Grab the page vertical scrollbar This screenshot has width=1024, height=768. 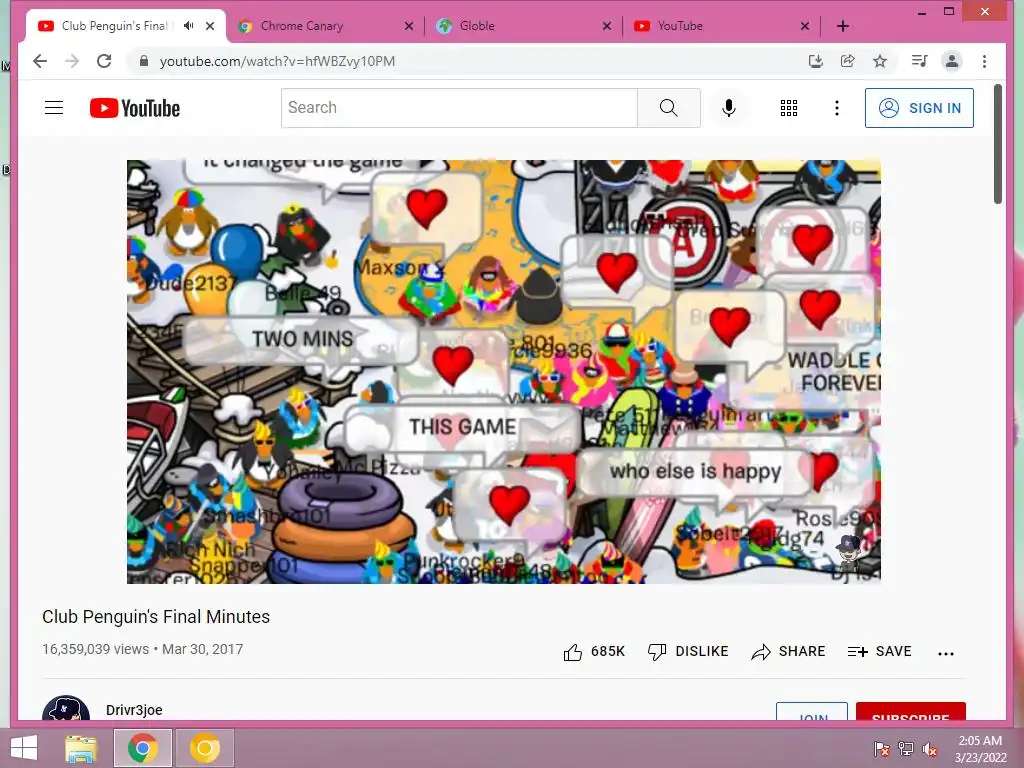pos(998,144)
